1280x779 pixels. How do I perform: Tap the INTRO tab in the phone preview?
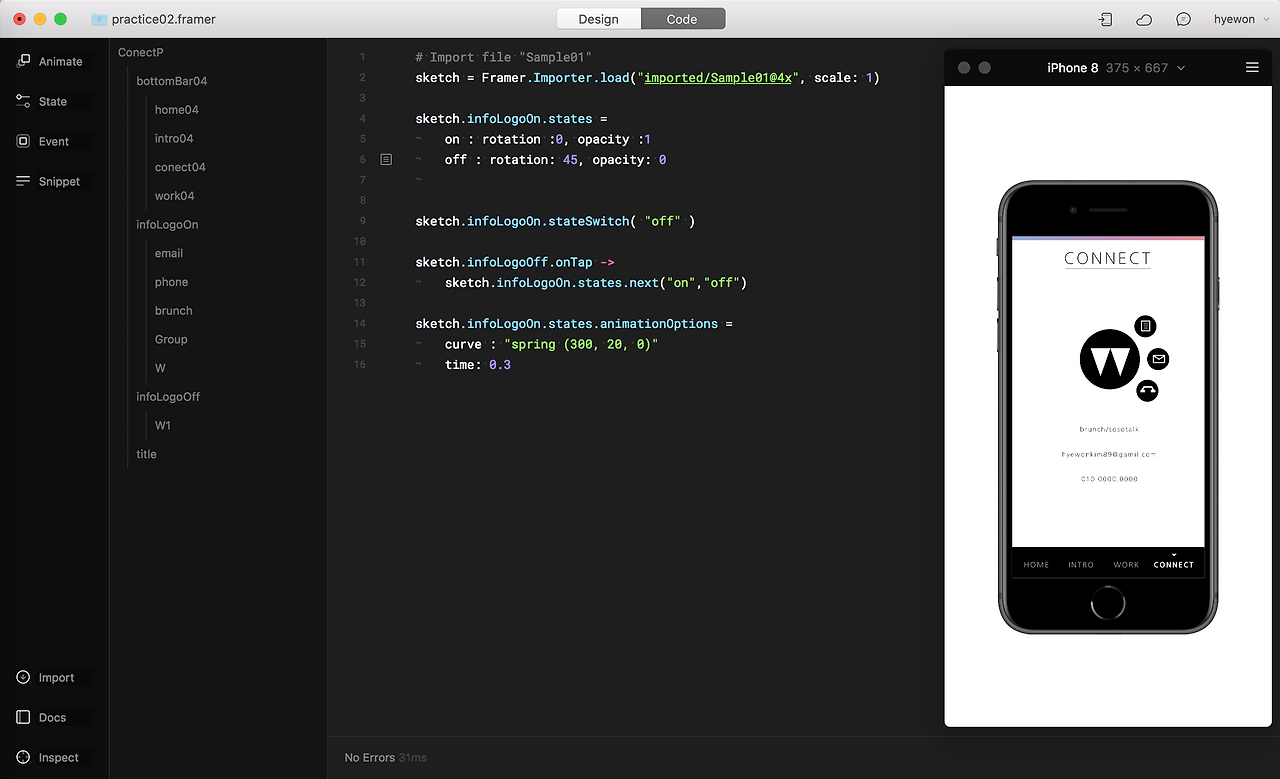[x=1081, y=565]
